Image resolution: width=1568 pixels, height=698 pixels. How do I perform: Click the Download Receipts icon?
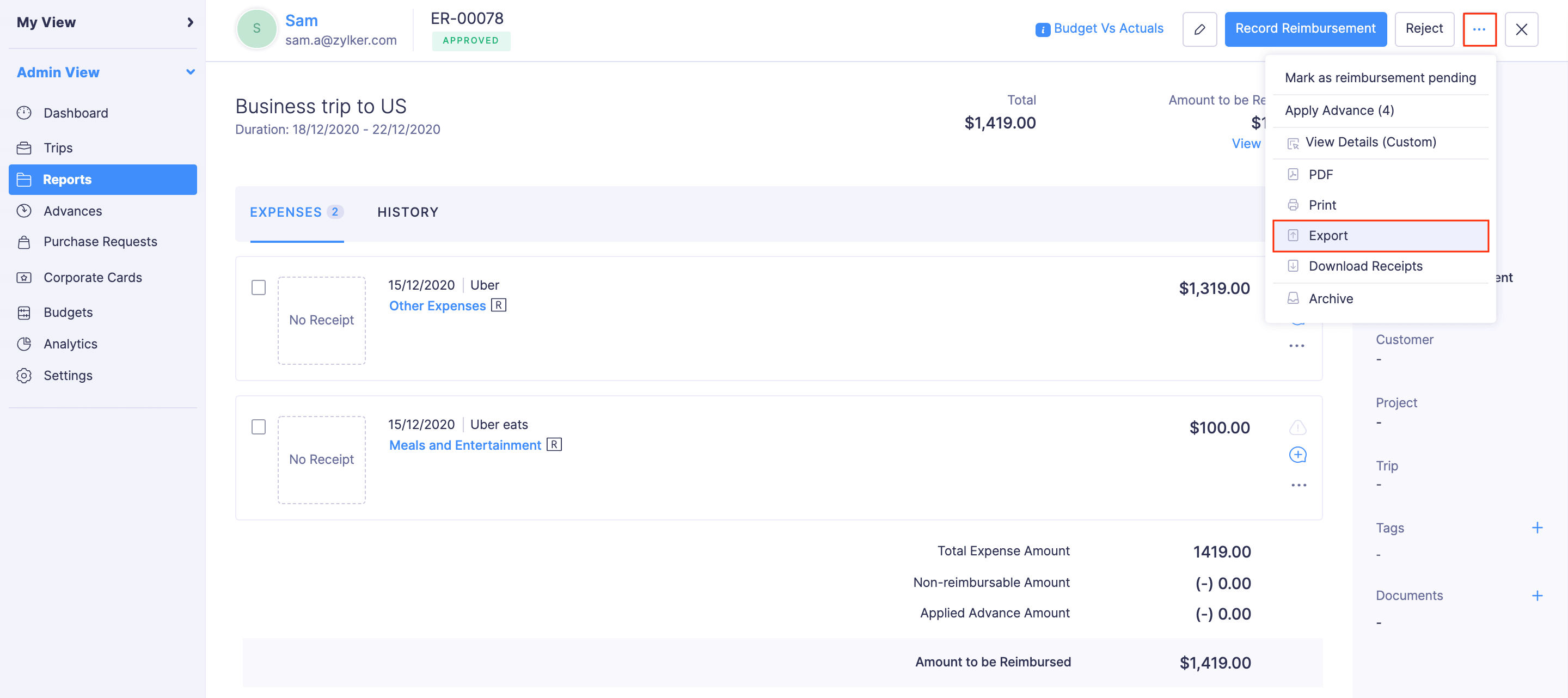1293,266
